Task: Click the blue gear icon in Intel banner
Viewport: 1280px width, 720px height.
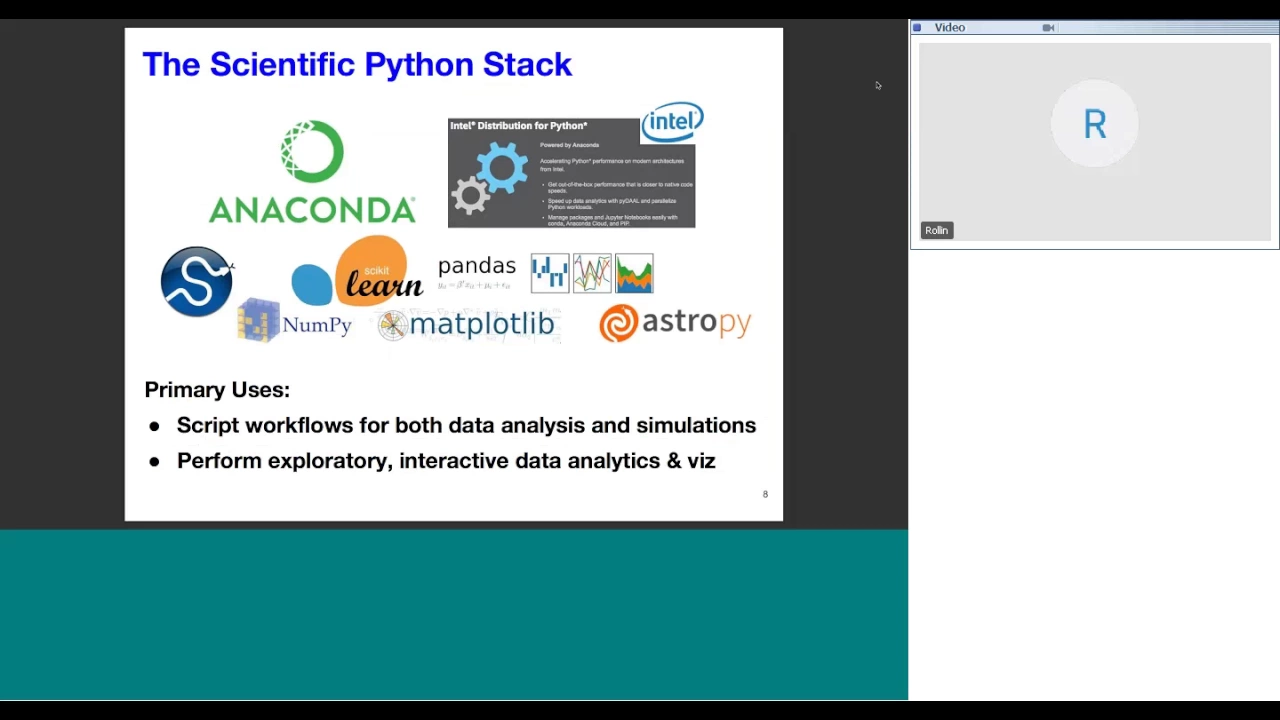Action: (502, 168)
